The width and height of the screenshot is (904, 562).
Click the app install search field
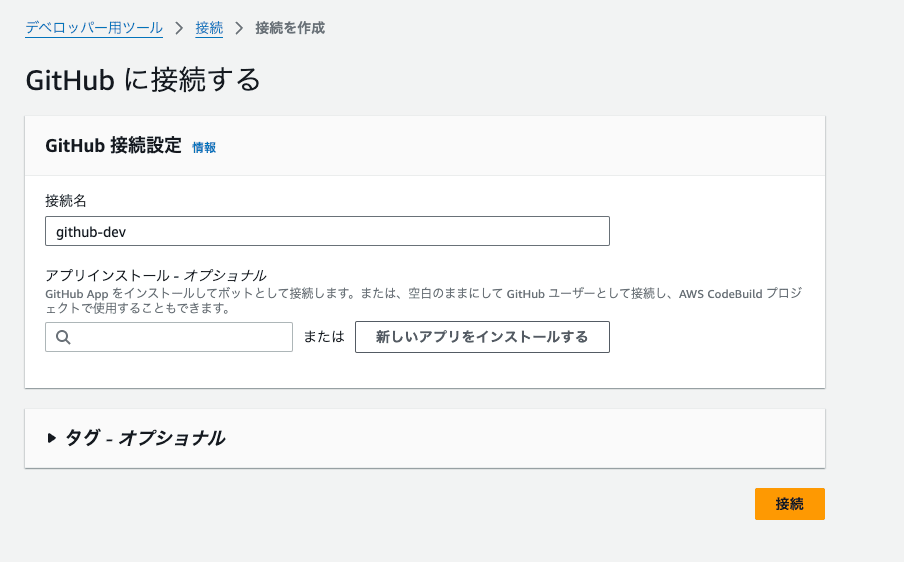coord(169,337)
